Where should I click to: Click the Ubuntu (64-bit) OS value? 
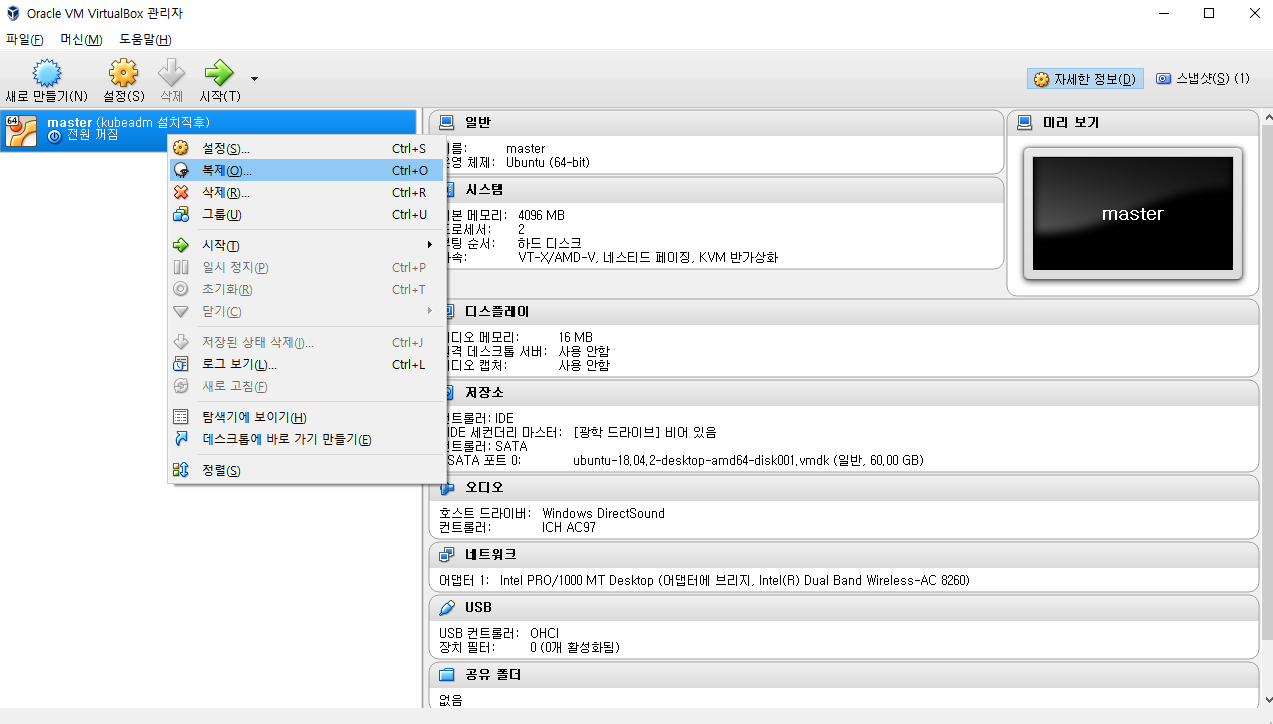tap(547, 162)
